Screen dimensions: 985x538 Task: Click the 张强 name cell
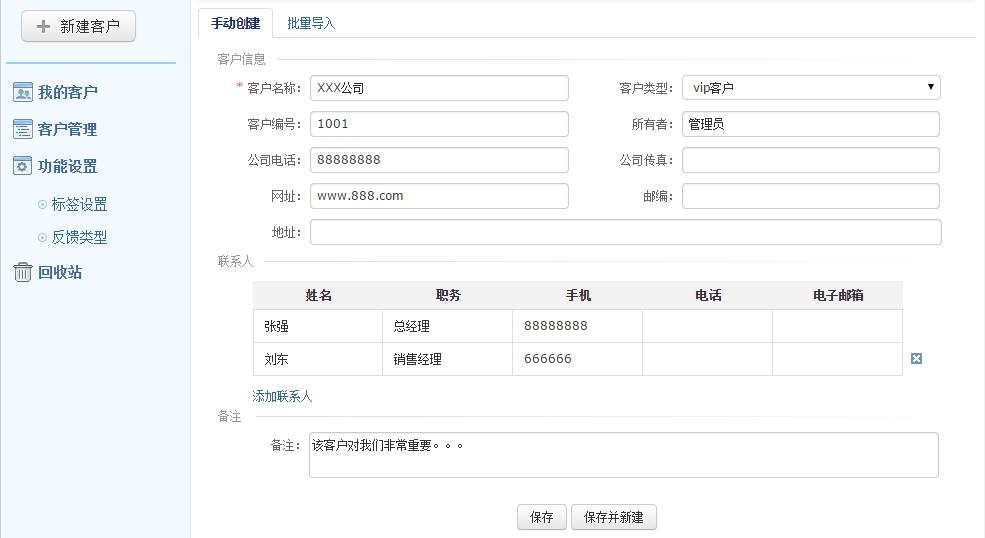click(x=318, y=326)
